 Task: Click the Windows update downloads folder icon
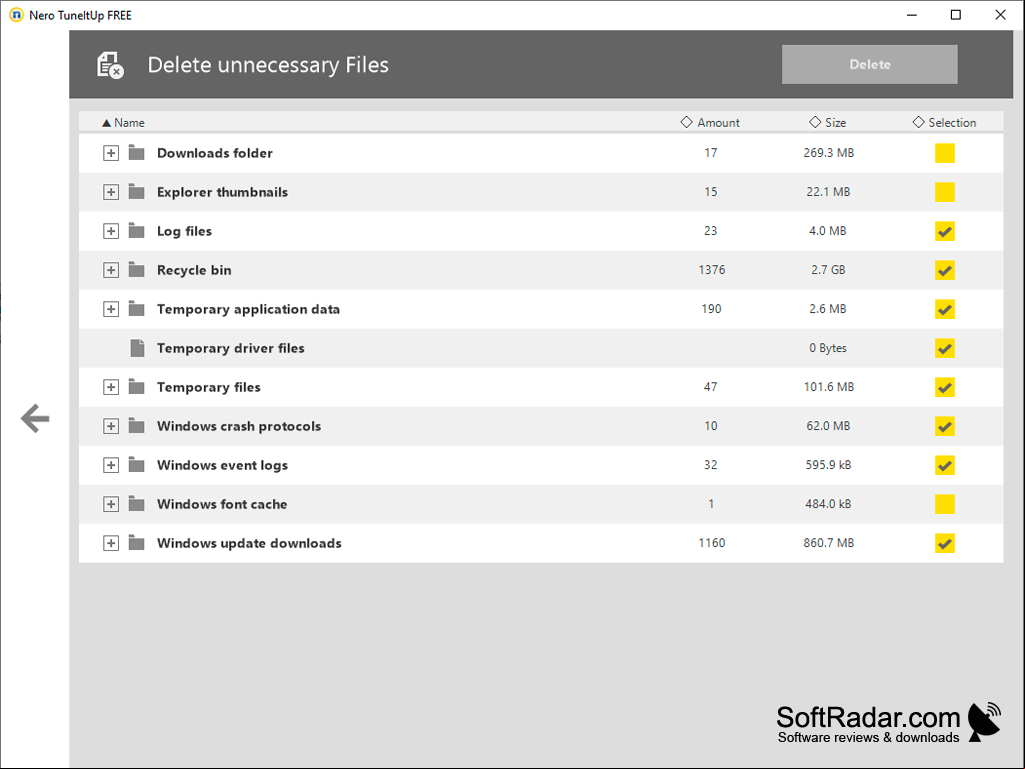pos(137,543)
